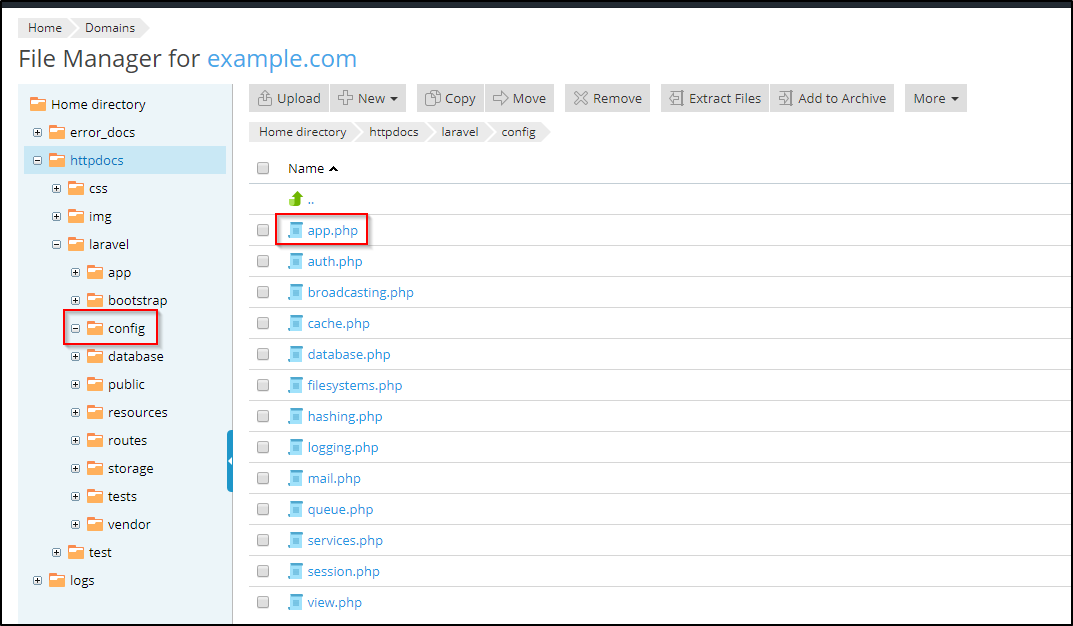Go to the Domains breadcrumb
Screen dimensions: 1073x626
tap(109, 28)
